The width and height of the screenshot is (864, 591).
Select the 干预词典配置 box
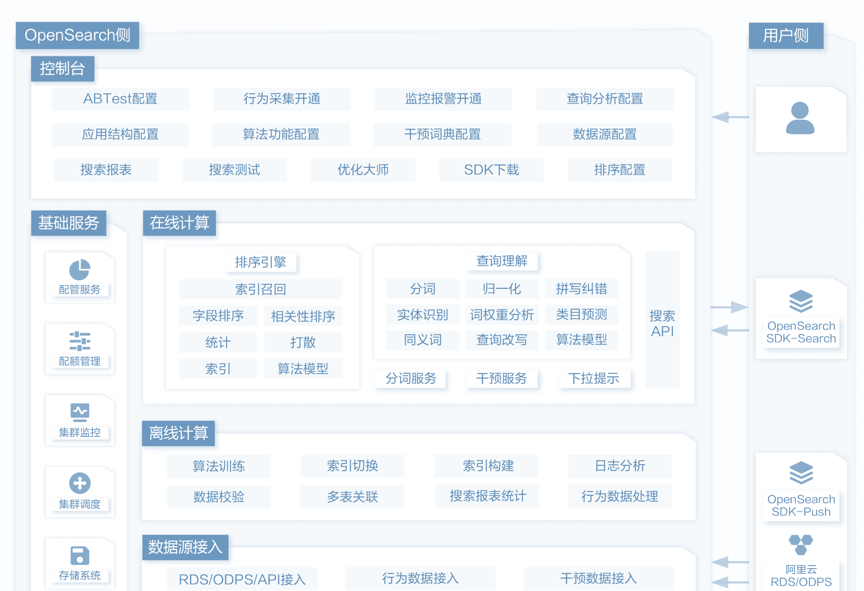(x=442, y=134)
